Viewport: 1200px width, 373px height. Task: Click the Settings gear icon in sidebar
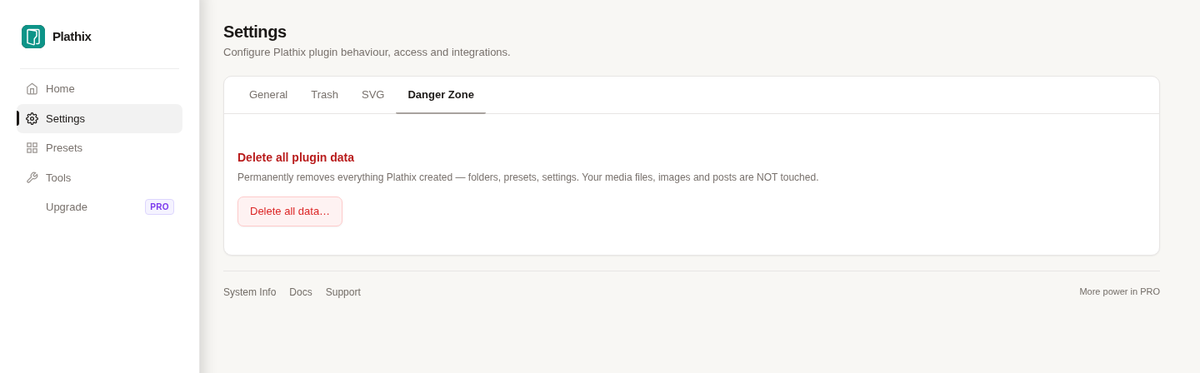point(32,118)
